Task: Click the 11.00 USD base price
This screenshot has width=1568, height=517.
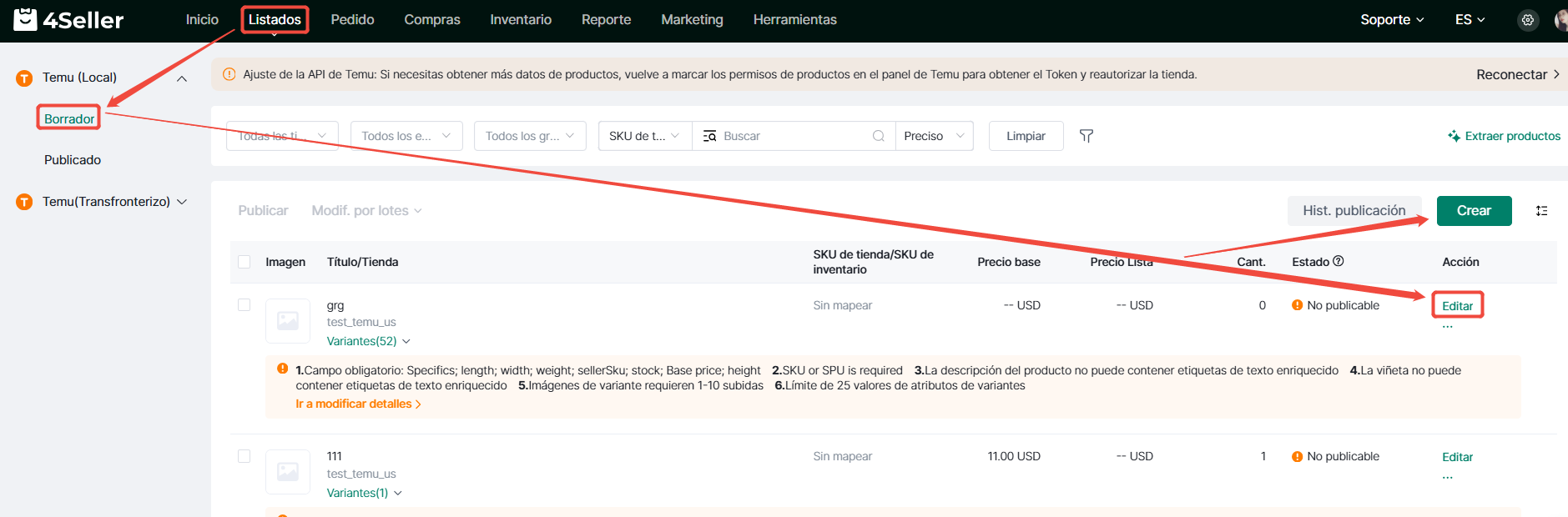Action: pos(1014,456)
